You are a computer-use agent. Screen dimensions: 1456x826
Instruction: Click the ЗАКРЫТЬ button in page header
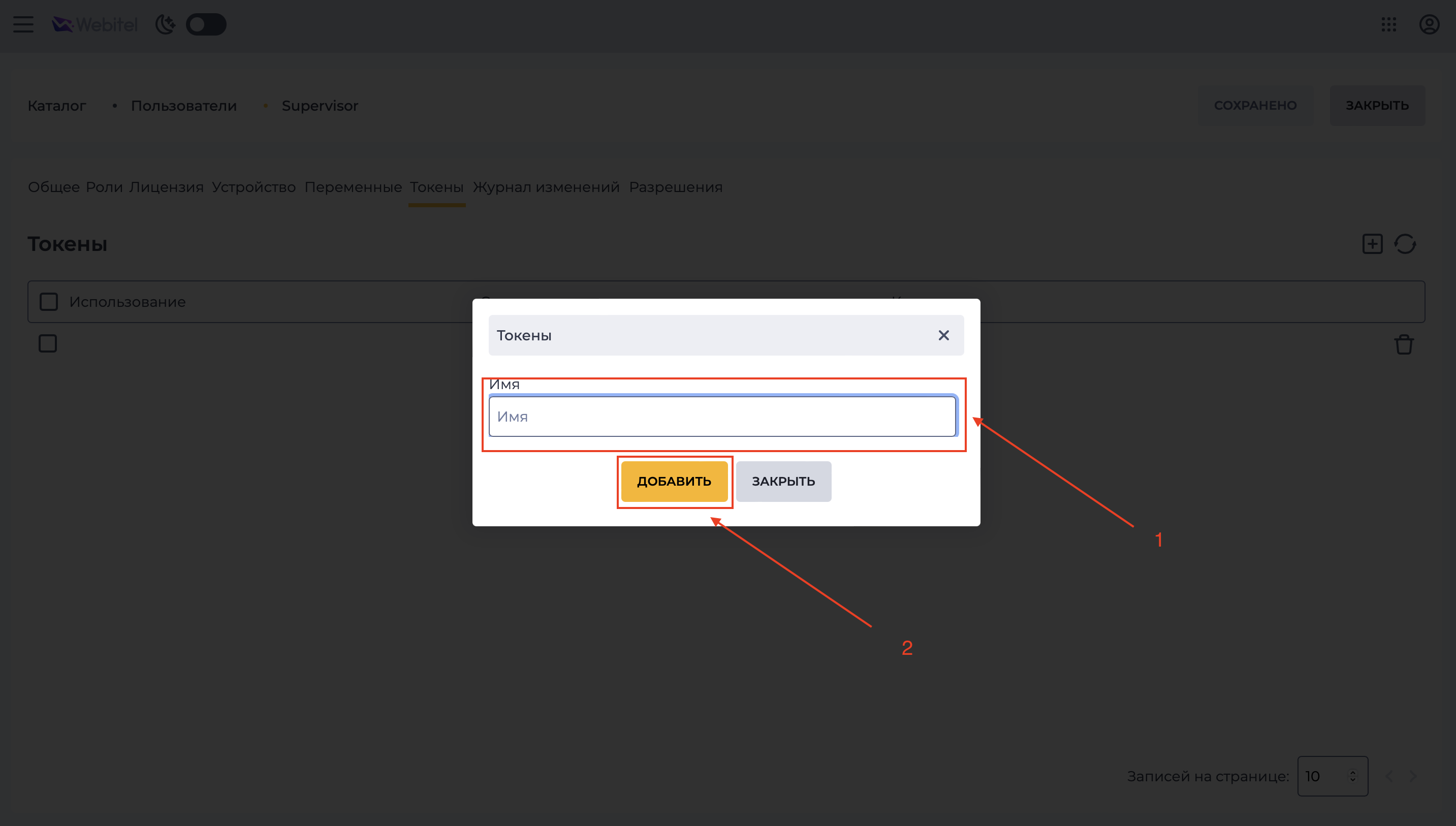[1377, 106]
